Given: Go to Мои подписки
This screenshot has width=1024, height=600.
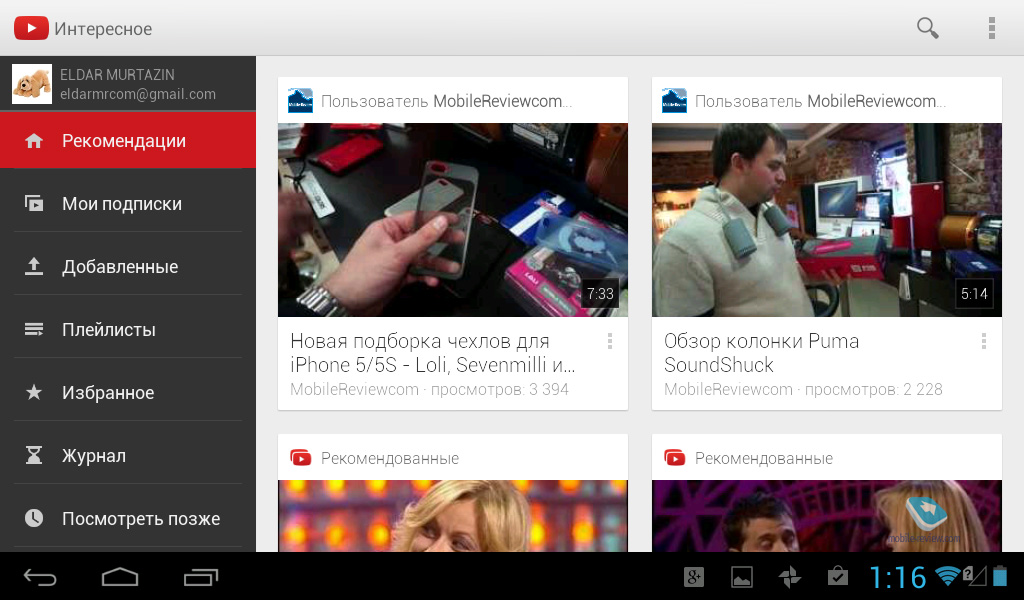Looking at the screenshot, I should [128, 204].
